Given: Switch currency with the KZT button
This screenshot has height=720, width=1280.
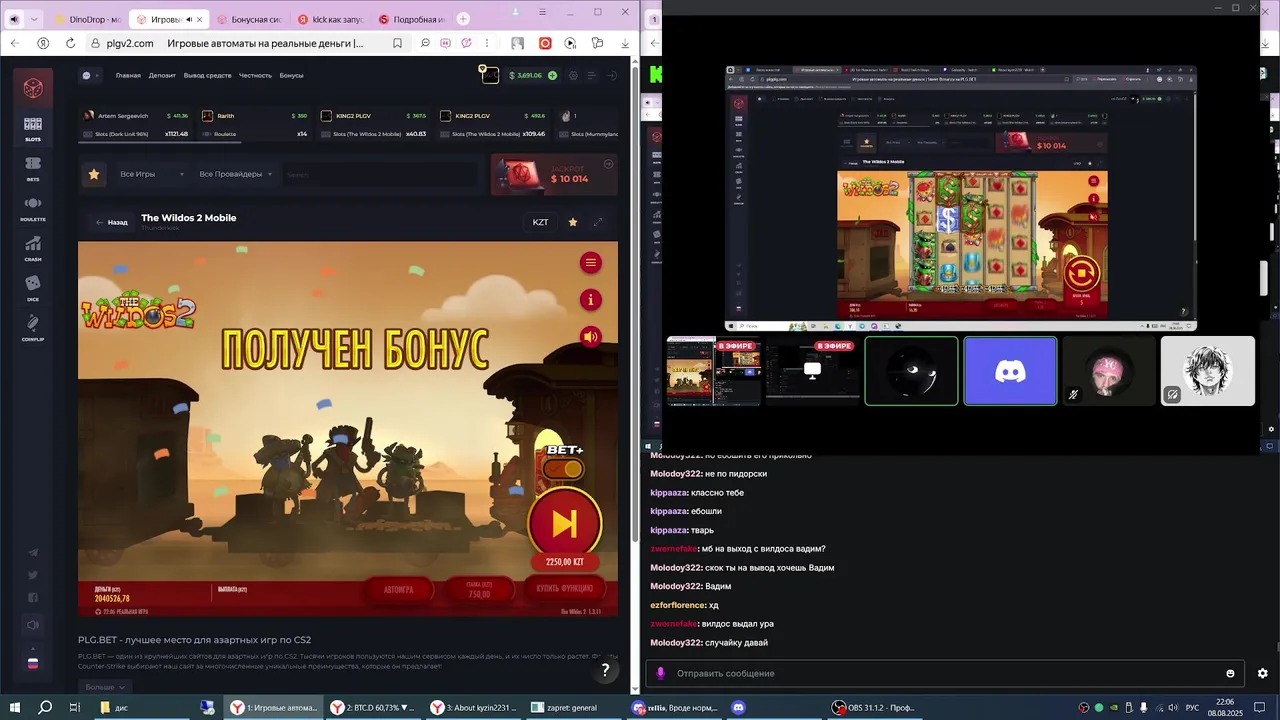Looking at the screenshot, I should [x=540, y=222].
